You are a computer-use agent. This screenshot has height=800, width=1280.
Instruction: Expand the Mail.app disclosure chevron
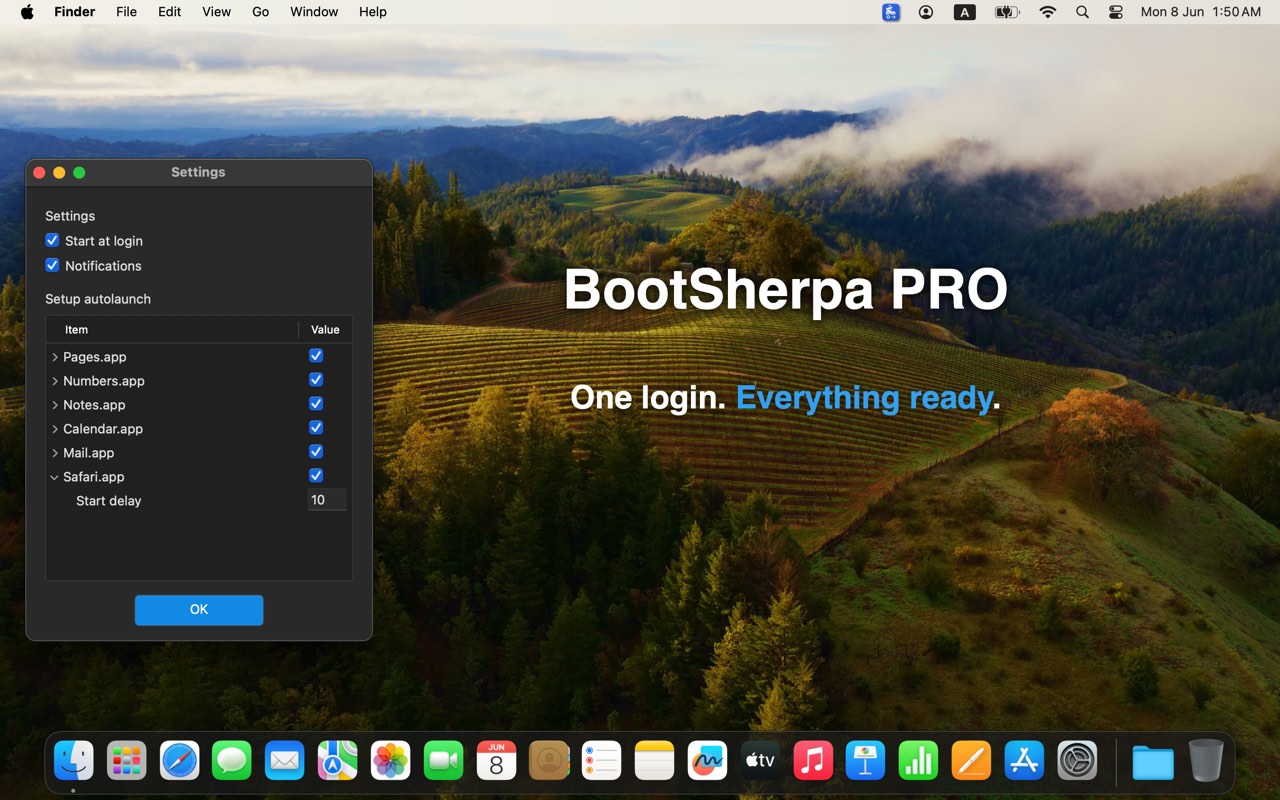[55, 453]
